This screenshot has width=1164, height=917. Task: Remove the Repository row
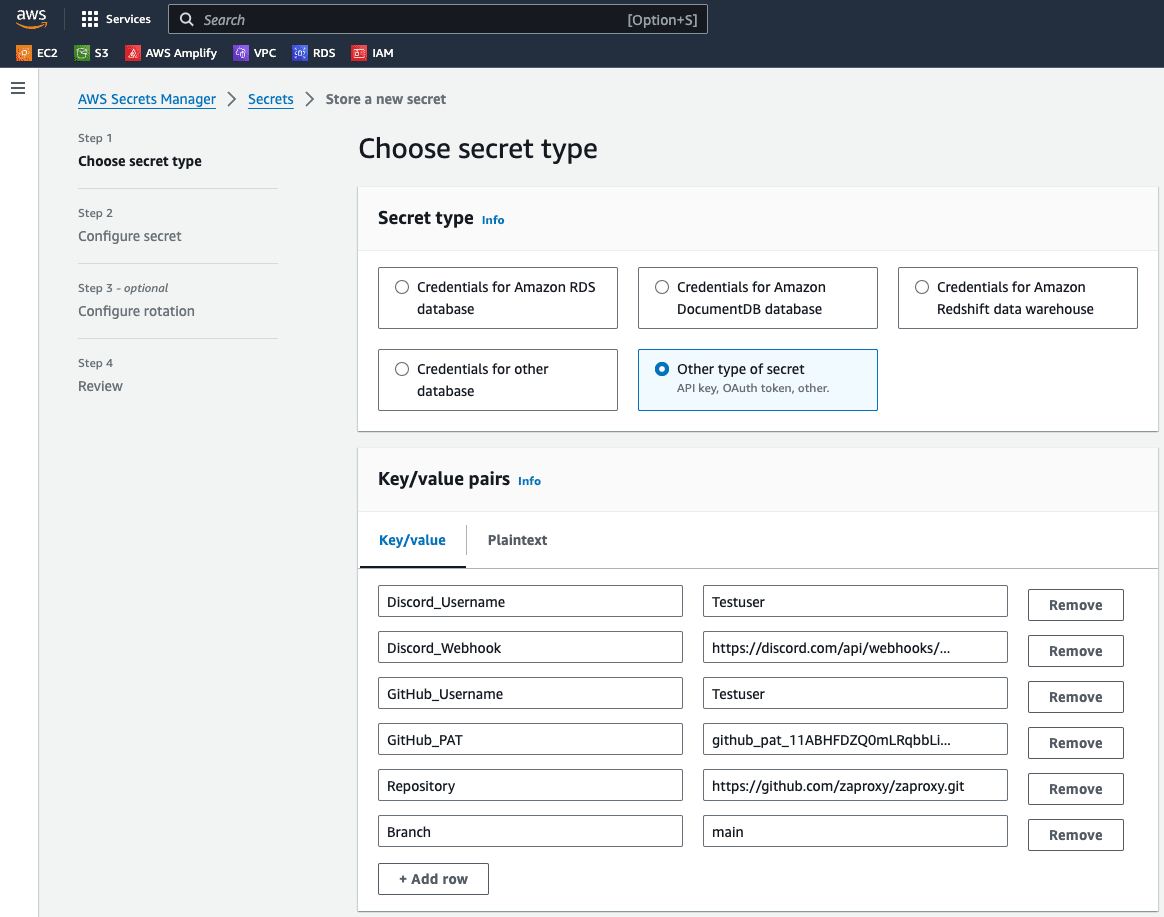pyautogui.click(x=1075, y=789)
